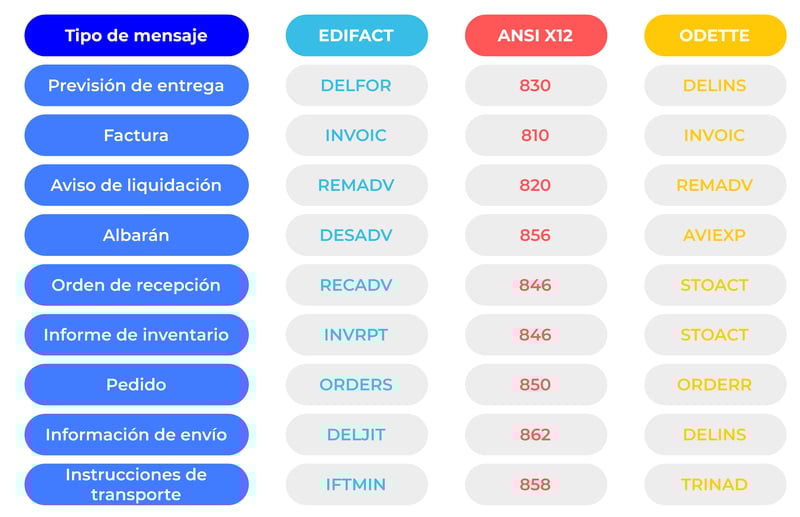Viewport: 800px width, 517px height.
Task: Click the AVIEXP cell under ODETTE
Action: [715, 235]
